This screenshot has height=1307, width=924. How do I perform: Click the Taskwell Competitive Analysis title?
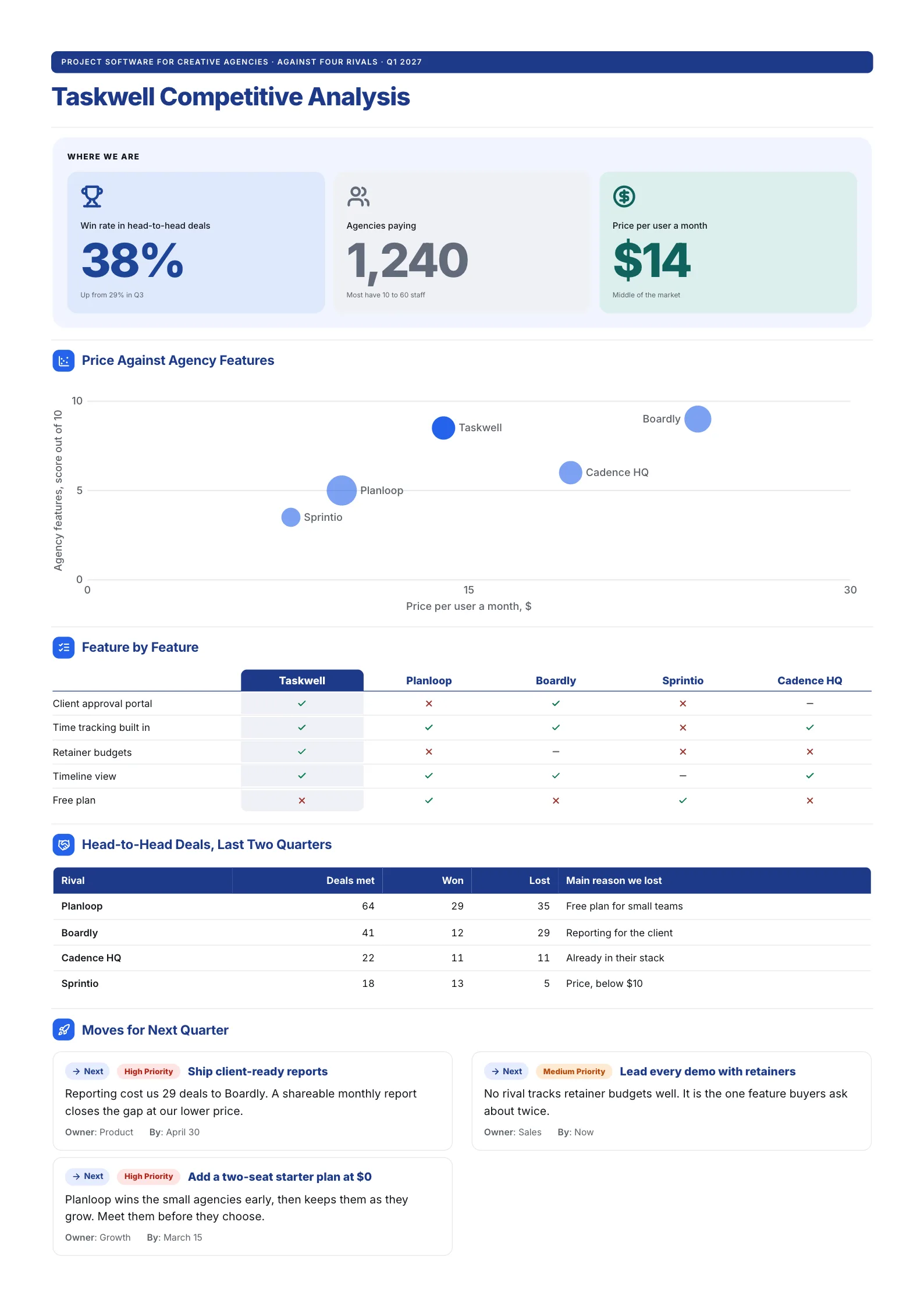(x=231, y=97)
